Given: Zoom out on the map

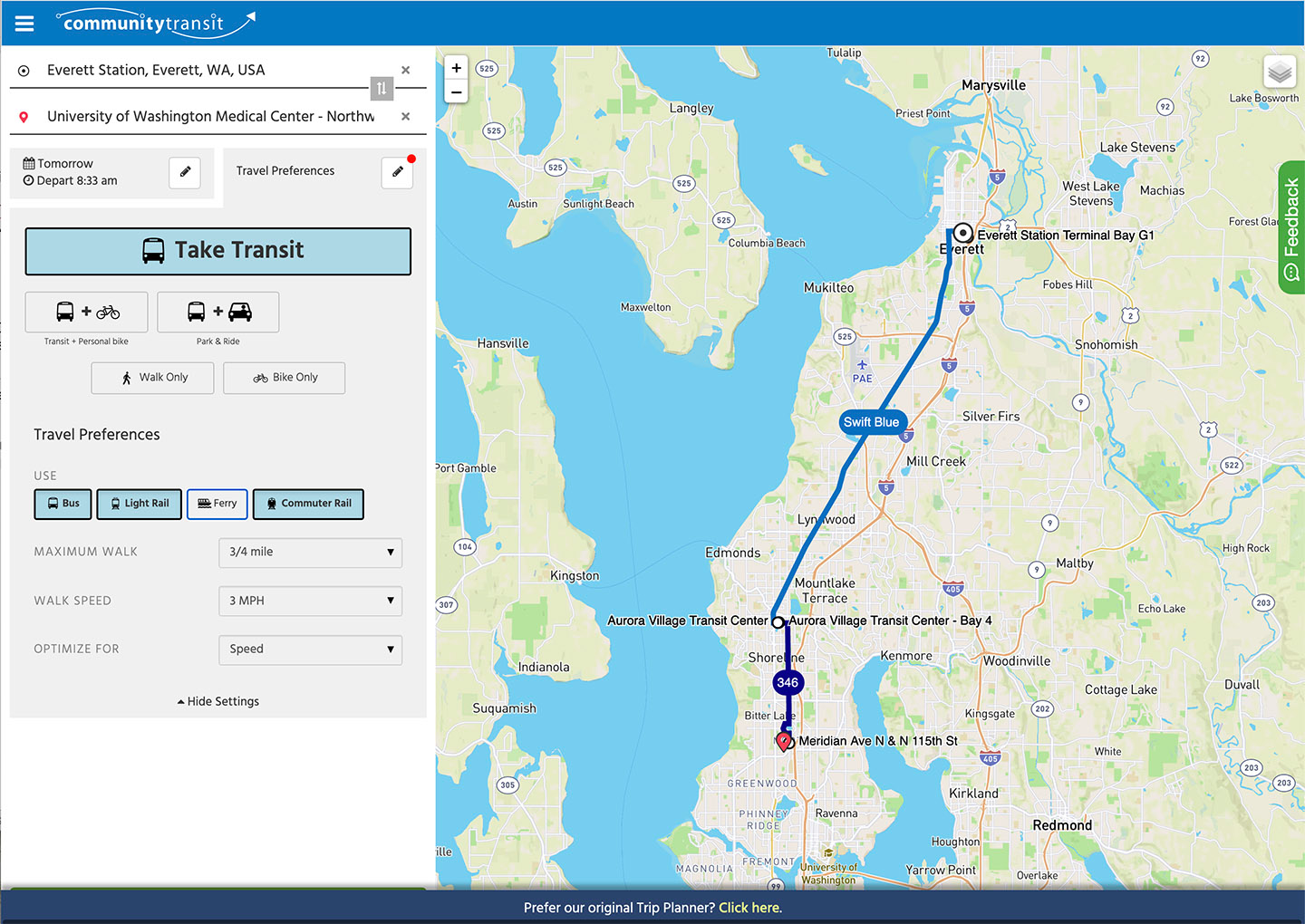Looking at the screenshot, I should [456, 92].
